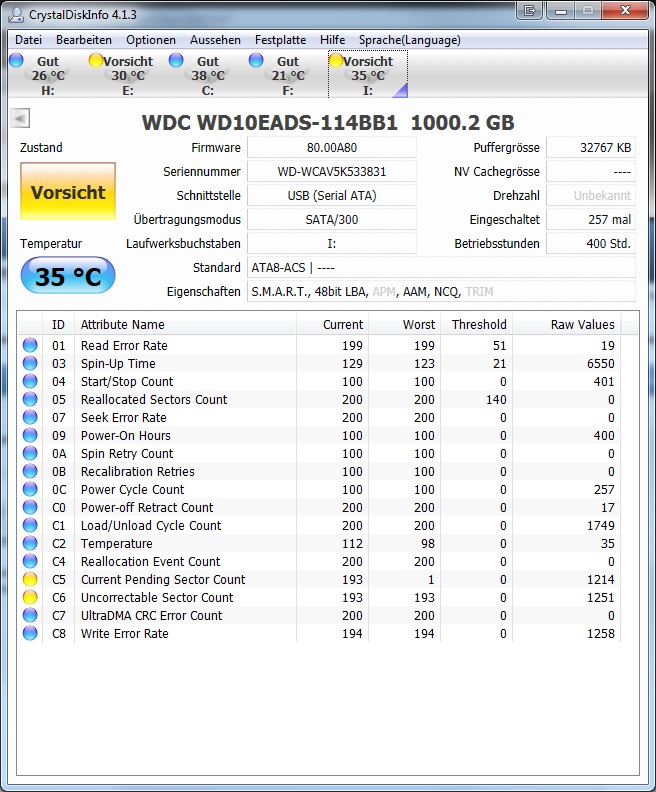Open the Optionen menu
This screenshot has width=656, height=792.
(x=151, y=40)
